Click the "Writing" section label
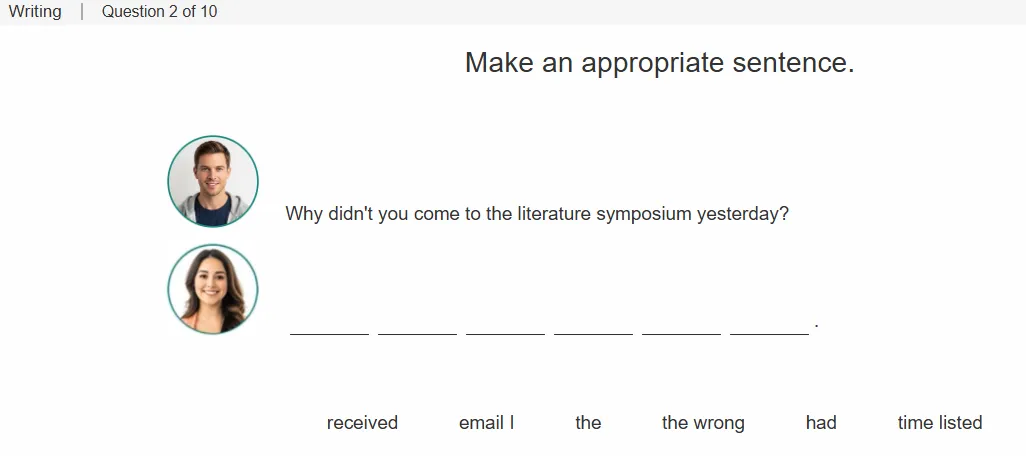Image resolution: width=1026 pixels, height=456 pixels. coord(35,12)
